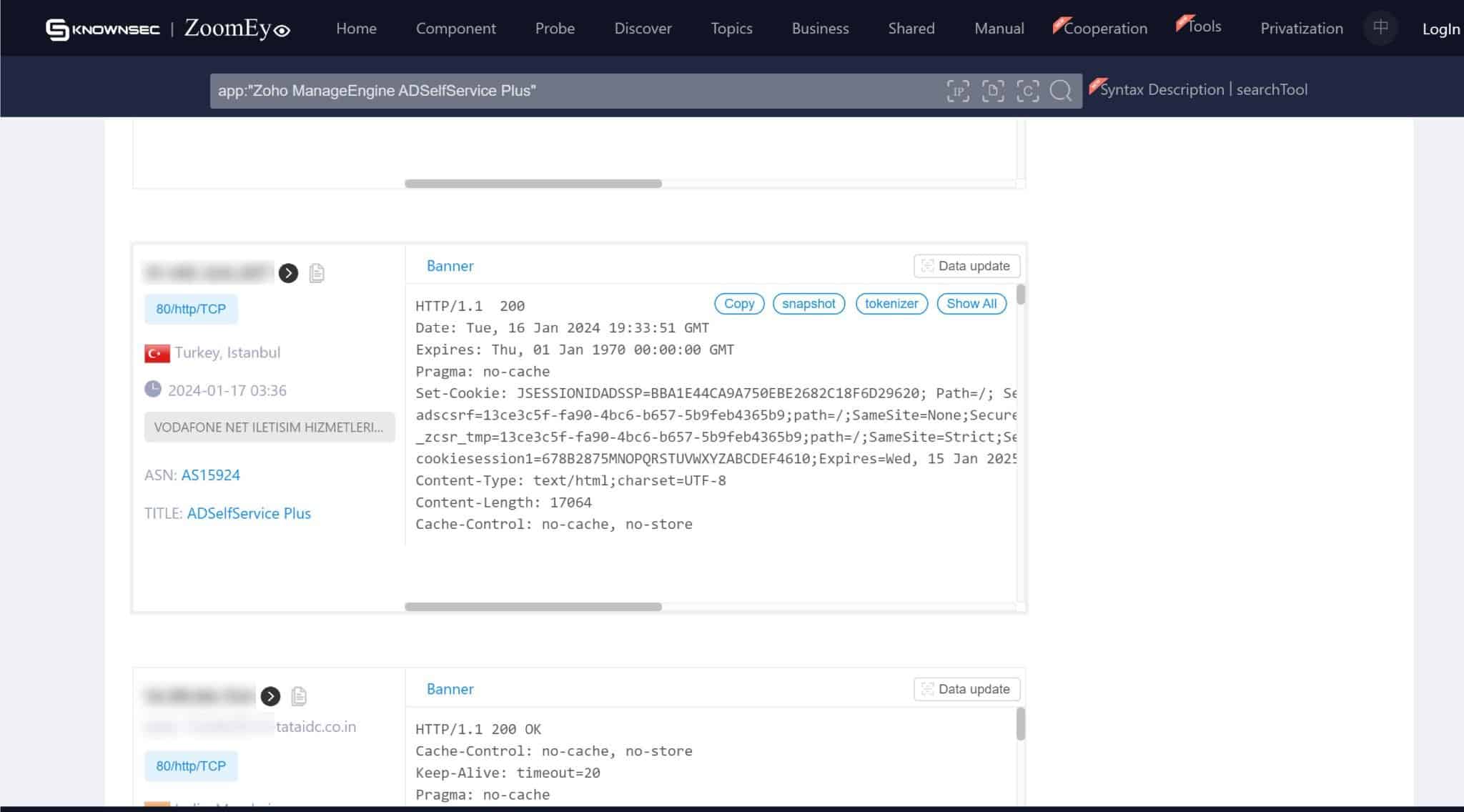The height and width of the screenshot is (812, 1464).
Task: Click the magnifier search icon
Action: [1061, 91]
